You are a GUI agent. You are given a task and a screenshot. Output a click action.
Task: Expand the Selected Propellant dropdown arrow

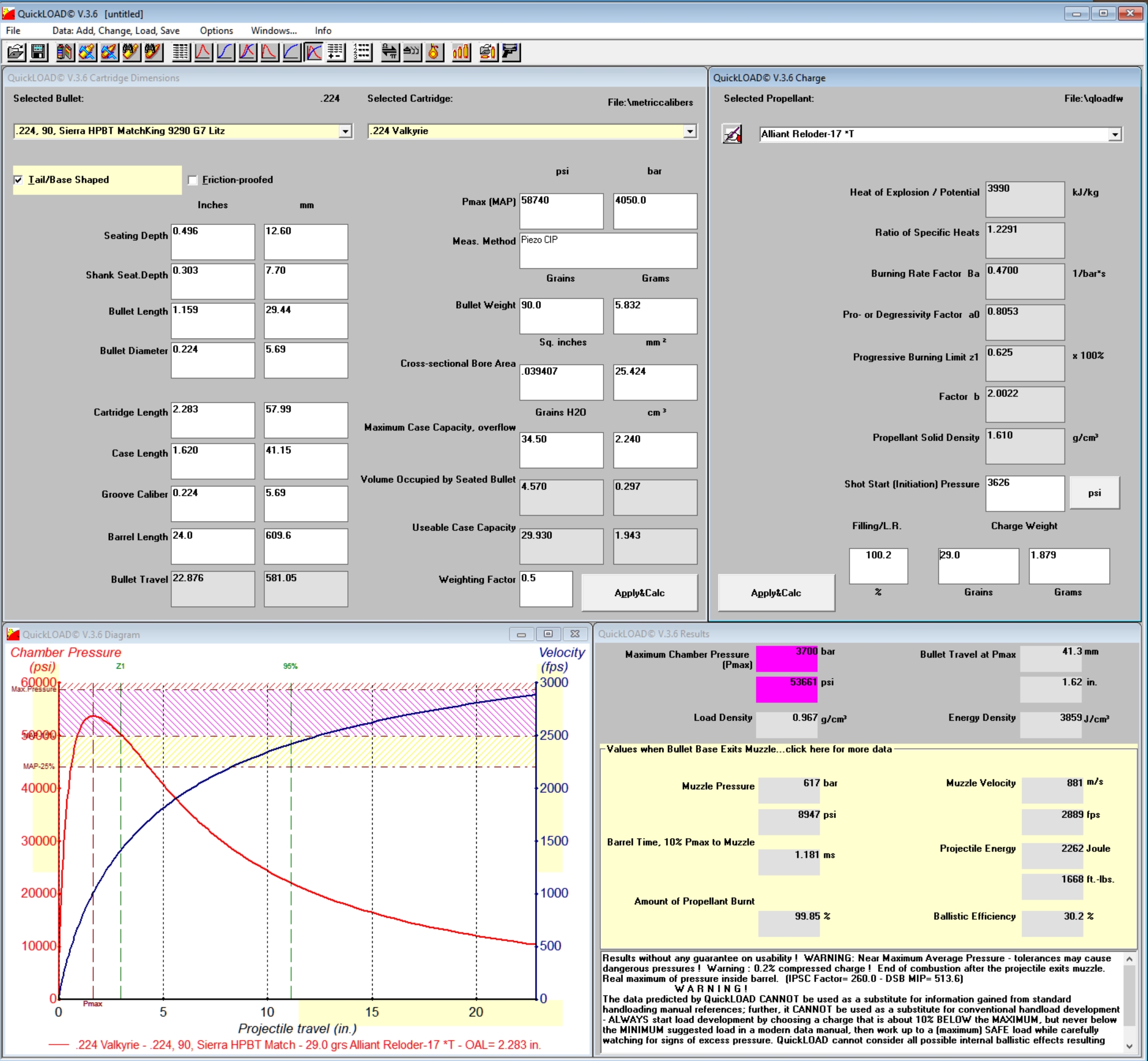[x=1115, y=134]
